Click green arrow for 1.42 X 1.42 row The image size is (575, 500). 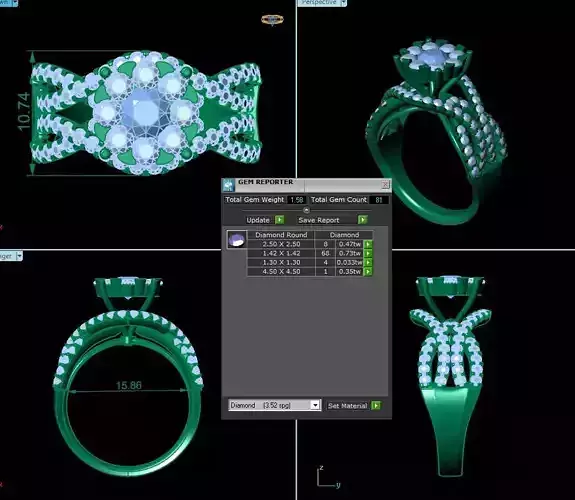(368, 253)
